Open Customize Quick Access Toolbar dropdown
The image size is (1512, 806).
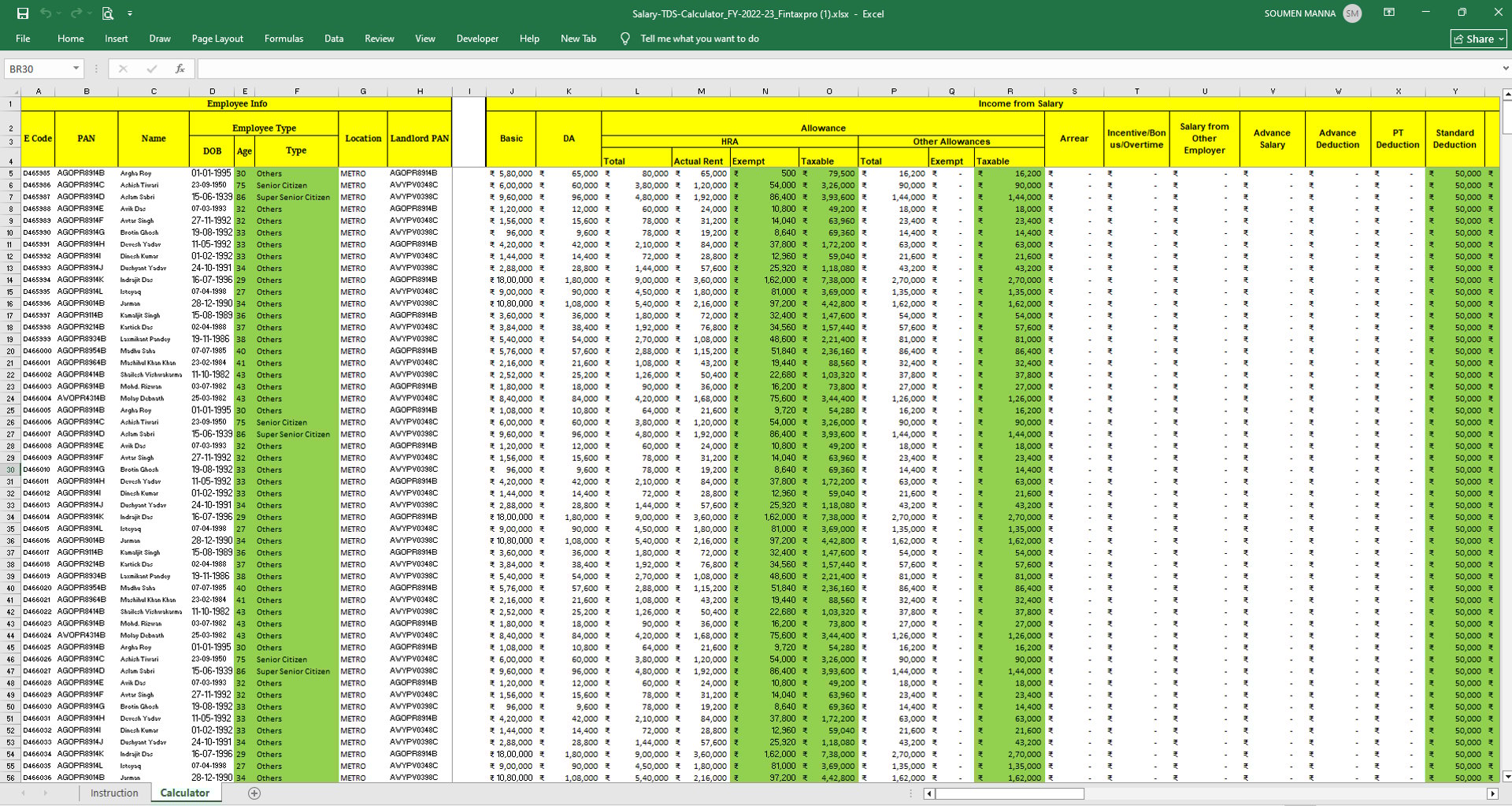130,13
